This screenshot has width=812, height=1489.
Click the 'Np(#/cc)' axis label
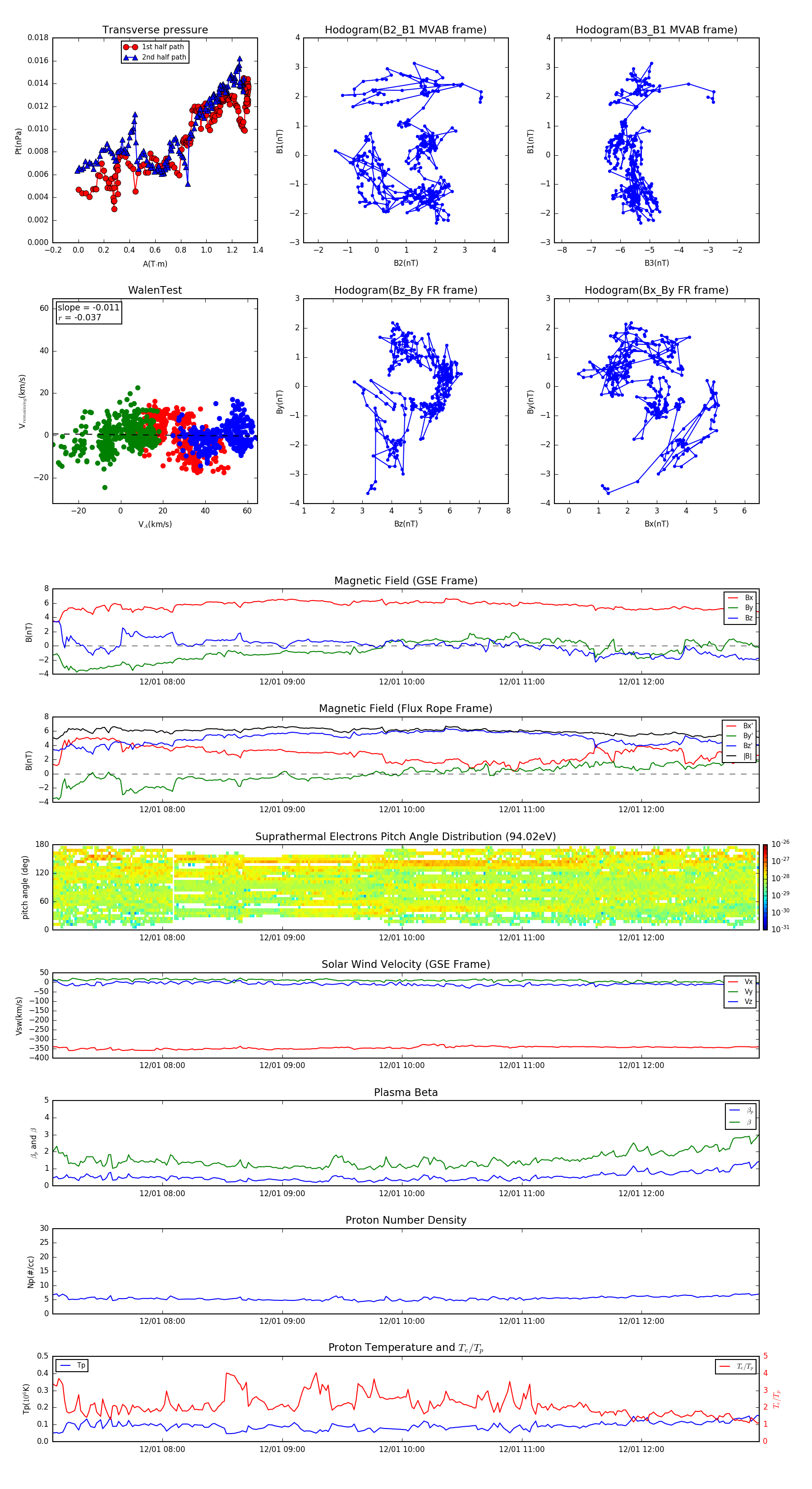[x=31, y=1272]
